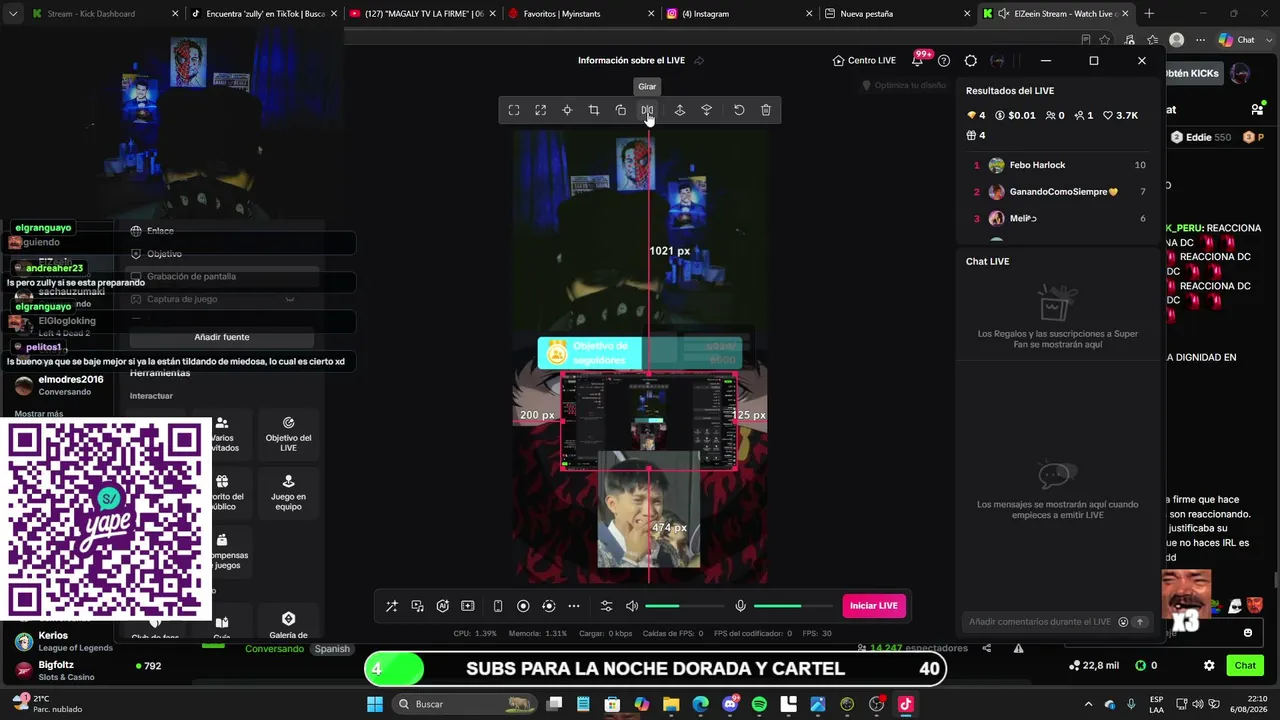
Task: Open the help question mark icon
Action: [944, 61]
